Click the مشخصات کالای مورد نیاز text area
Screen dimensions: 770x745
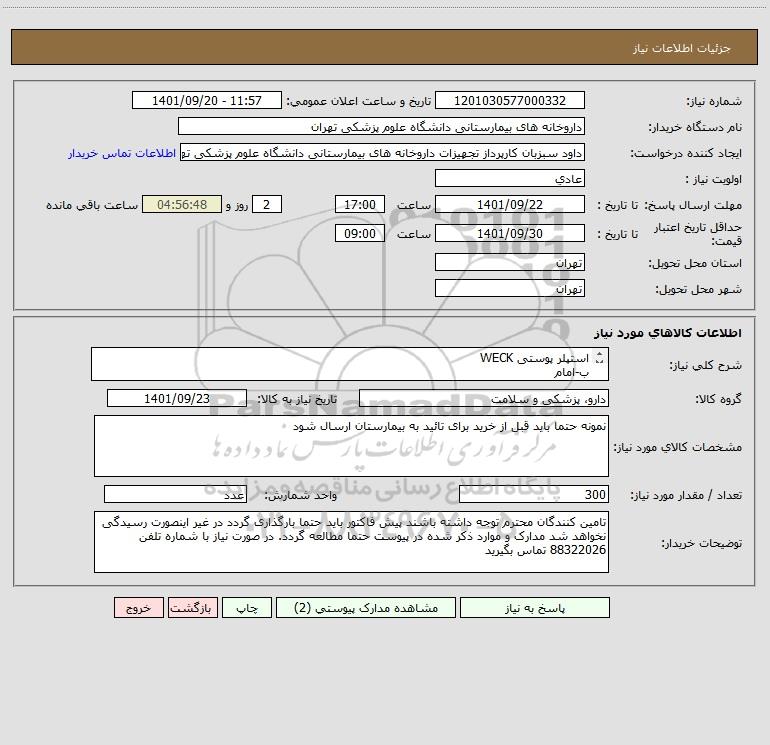(351, 446)
